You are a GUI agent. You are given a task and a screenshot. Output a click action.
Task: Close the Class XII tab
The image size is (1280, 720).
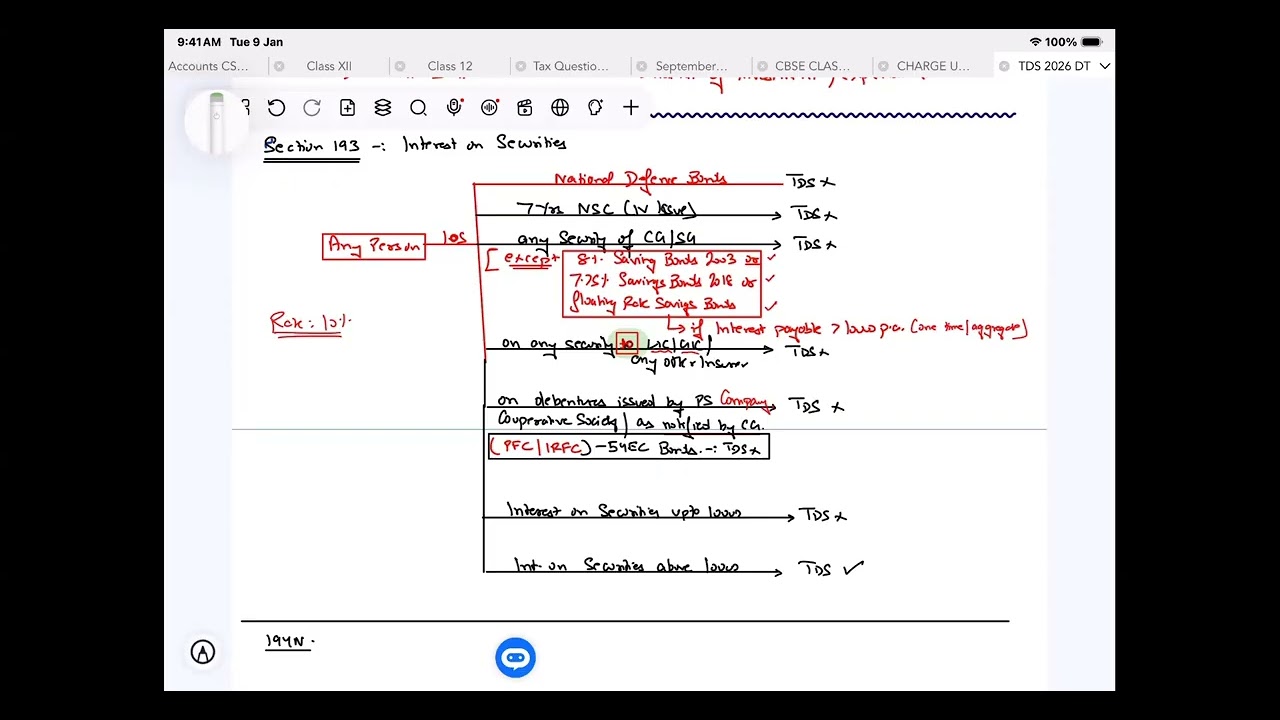[x=279, y=66]
